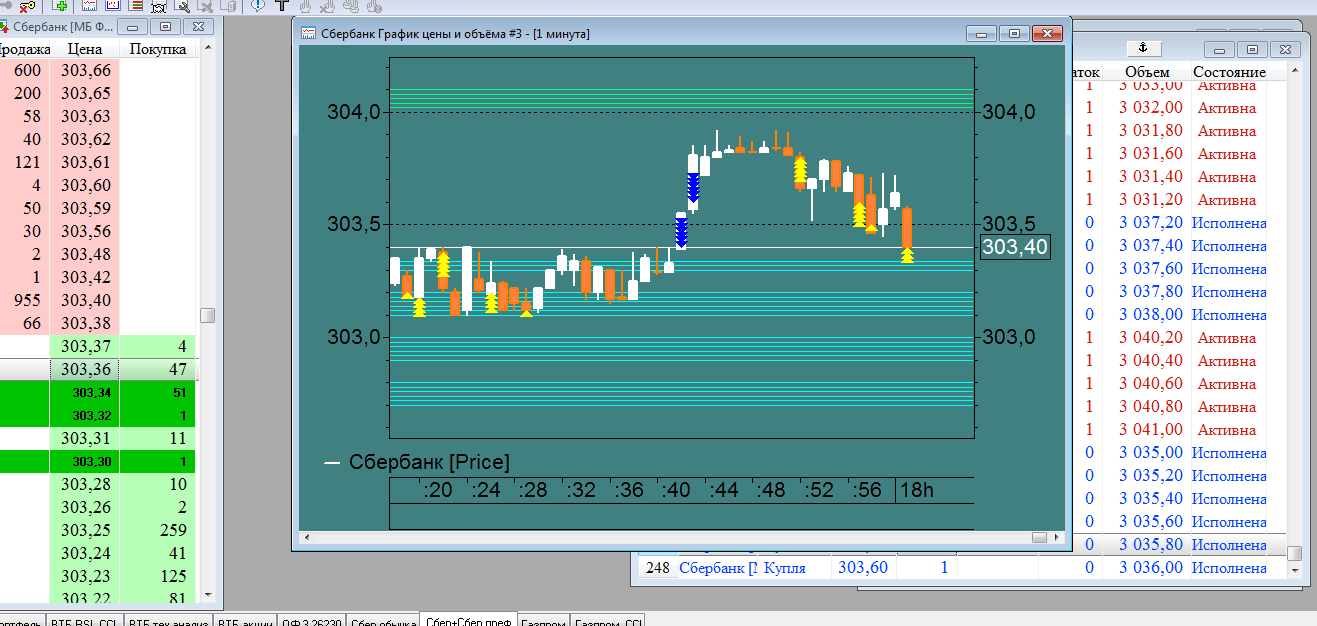
Task: Click the order book vertical scrollbar thumb
Action: [x=208, y=315]
